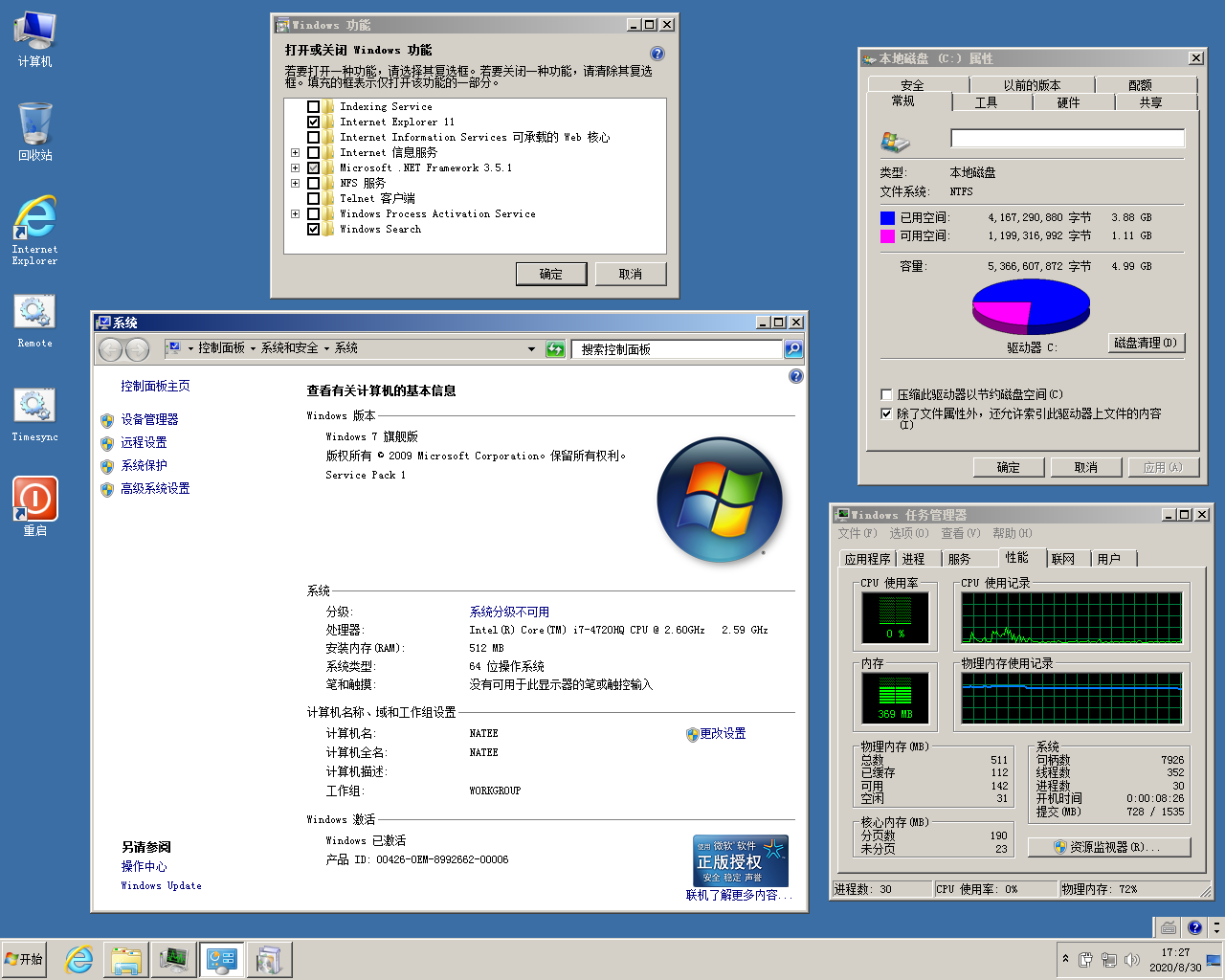
Task: Expand the Microsoft .NET Framework 3.5.1 node
Action: point(295,168)
